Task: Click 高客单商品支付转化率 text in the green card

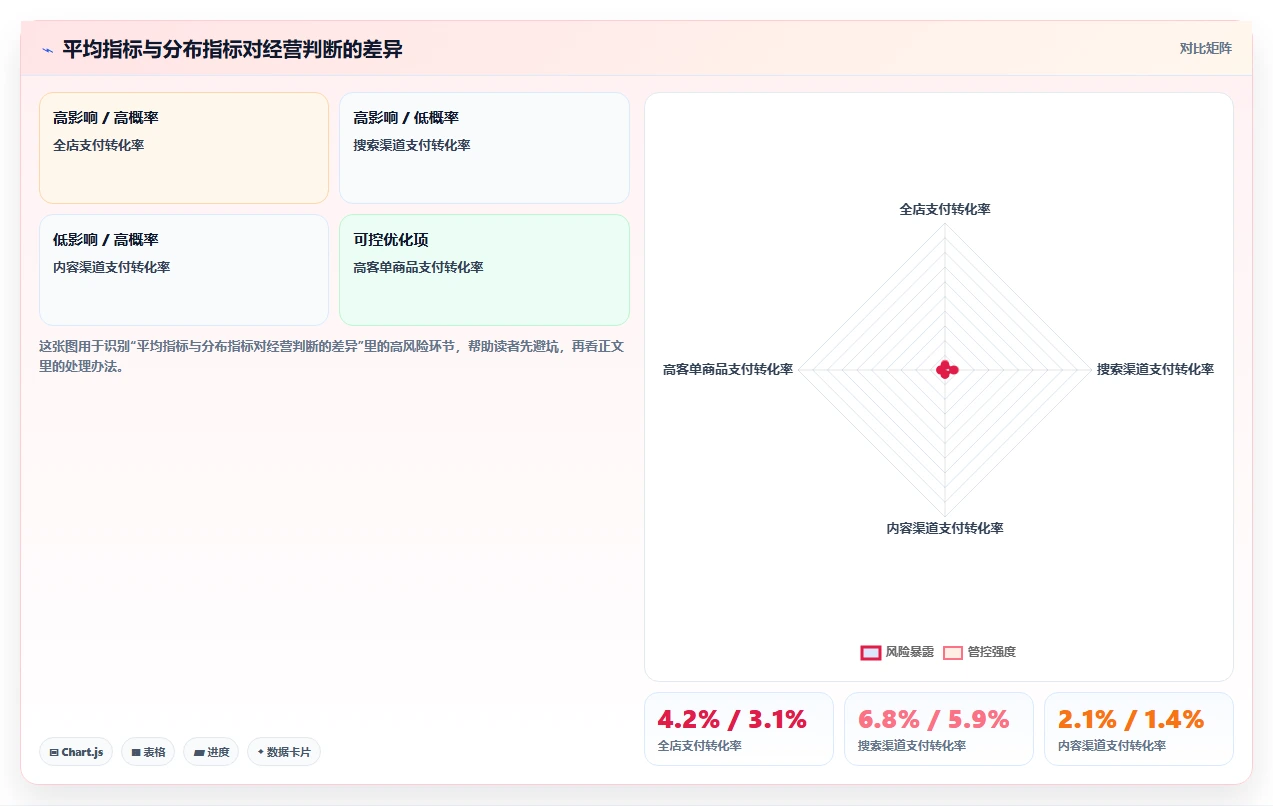Action: click(x=418, y=267)
